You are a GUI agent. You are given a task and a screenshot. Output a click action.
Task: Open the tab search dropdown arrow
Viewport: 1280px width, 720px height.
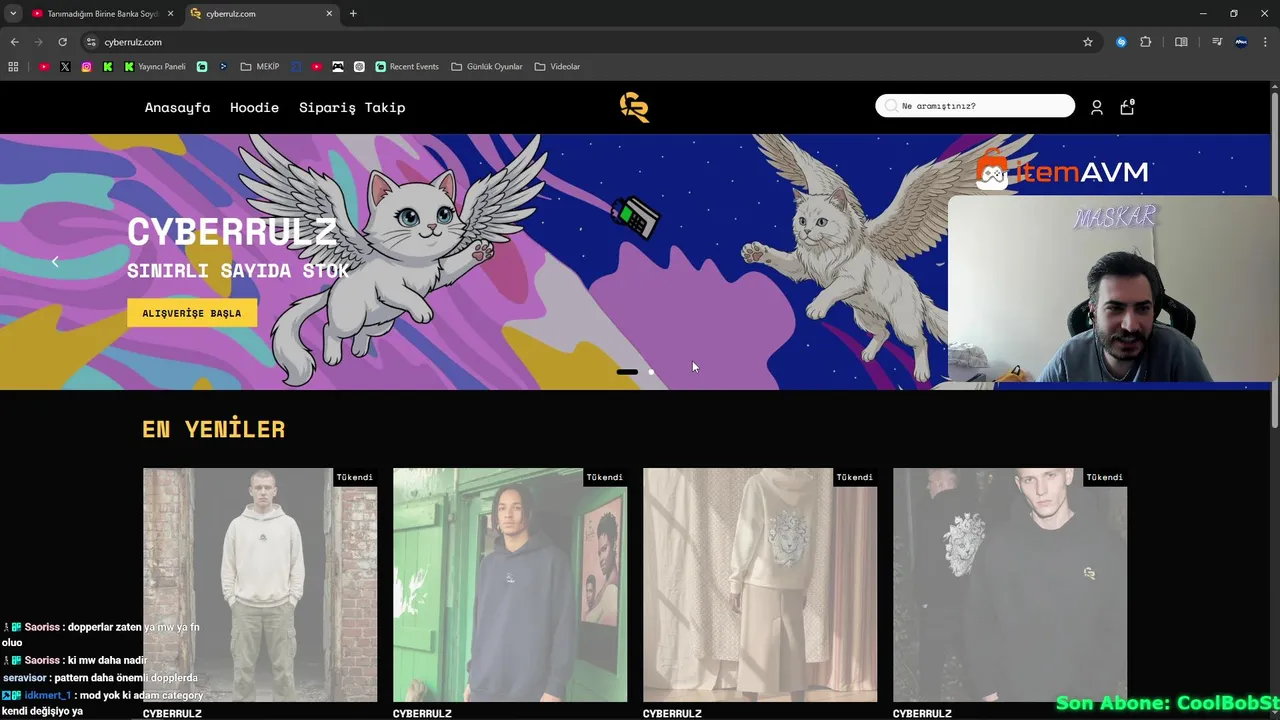coord(13,14)
